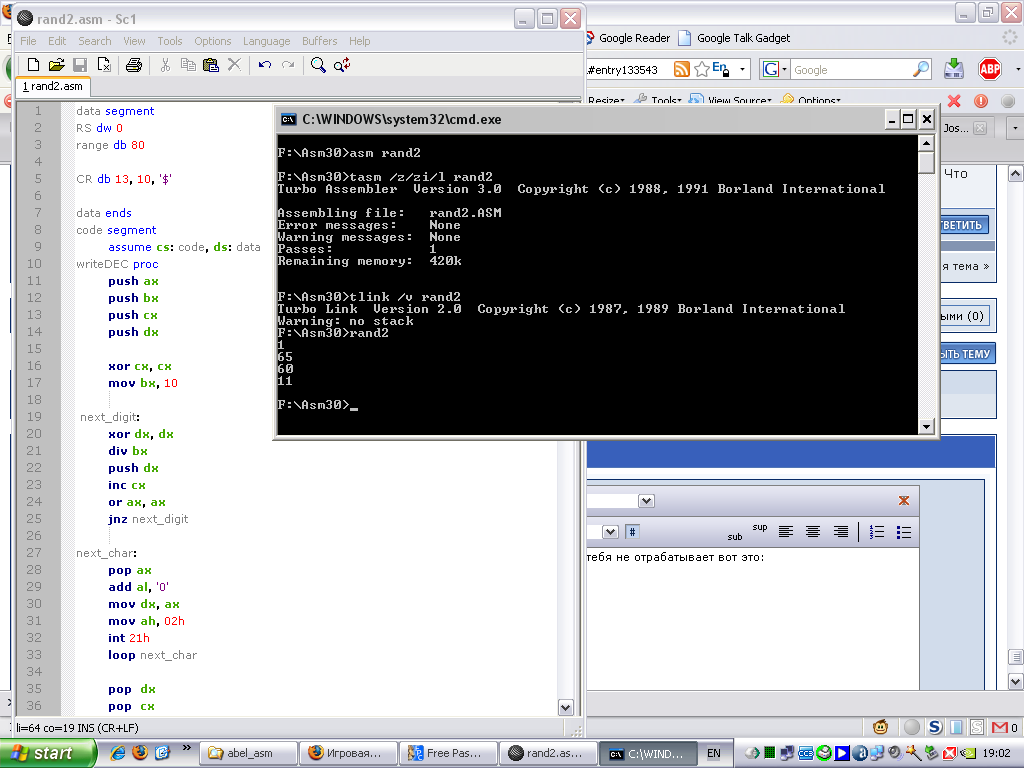
Task: Toggle the numbered list formatting button
Action: [877, 532]
